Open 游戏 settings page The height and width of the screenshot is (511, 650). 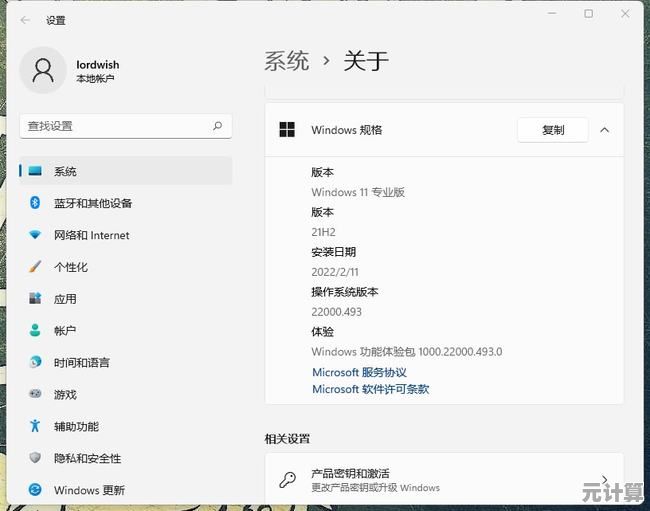[x=126, y=394]
